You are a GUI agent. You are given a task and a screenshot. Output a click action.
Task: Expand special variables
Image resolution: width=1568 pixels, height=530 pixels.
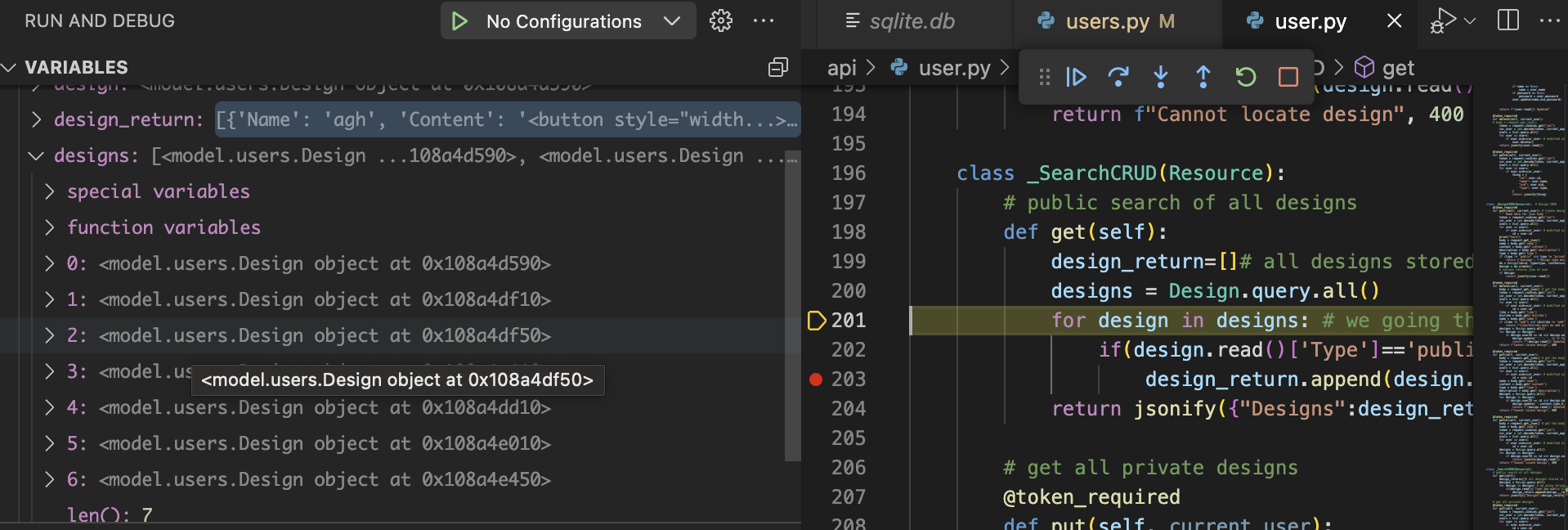(x=49, y=191)
